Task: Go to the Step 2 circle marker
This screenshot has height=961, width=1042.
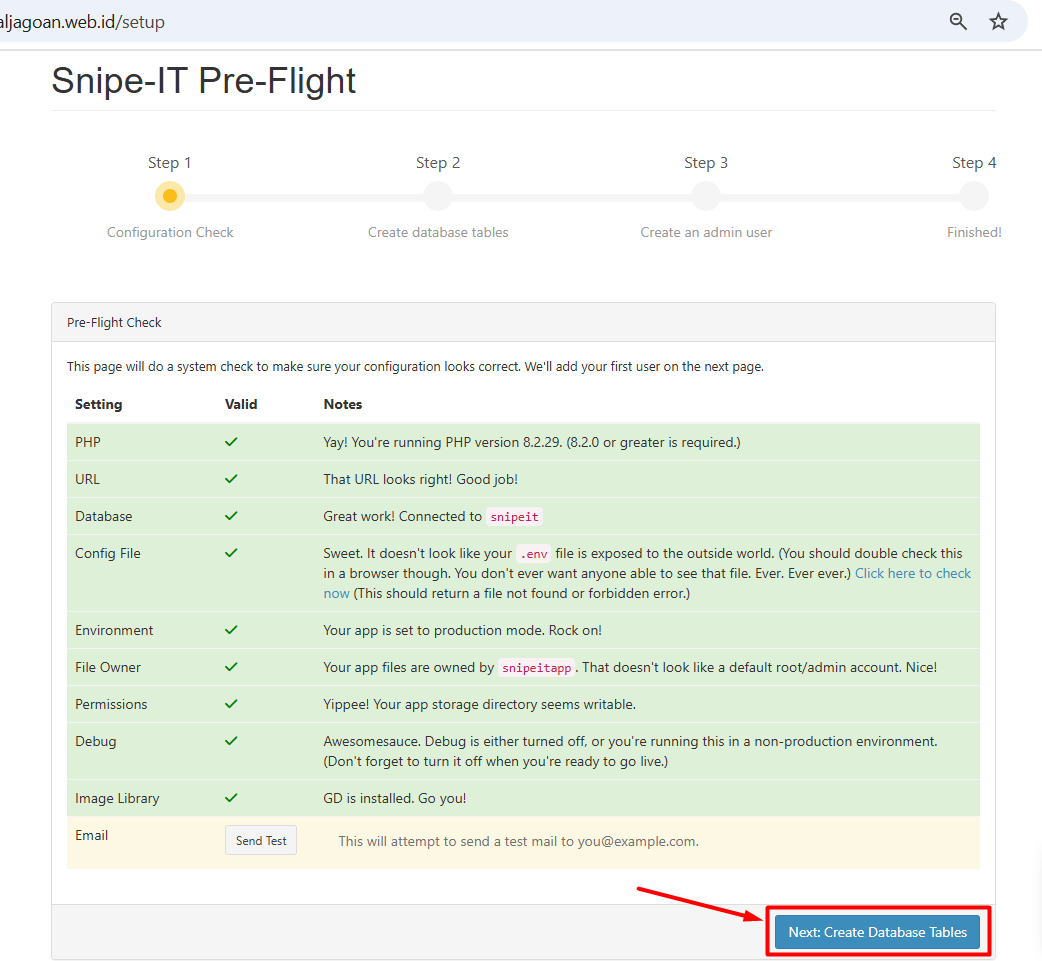Action: click(x=438, y=196)
